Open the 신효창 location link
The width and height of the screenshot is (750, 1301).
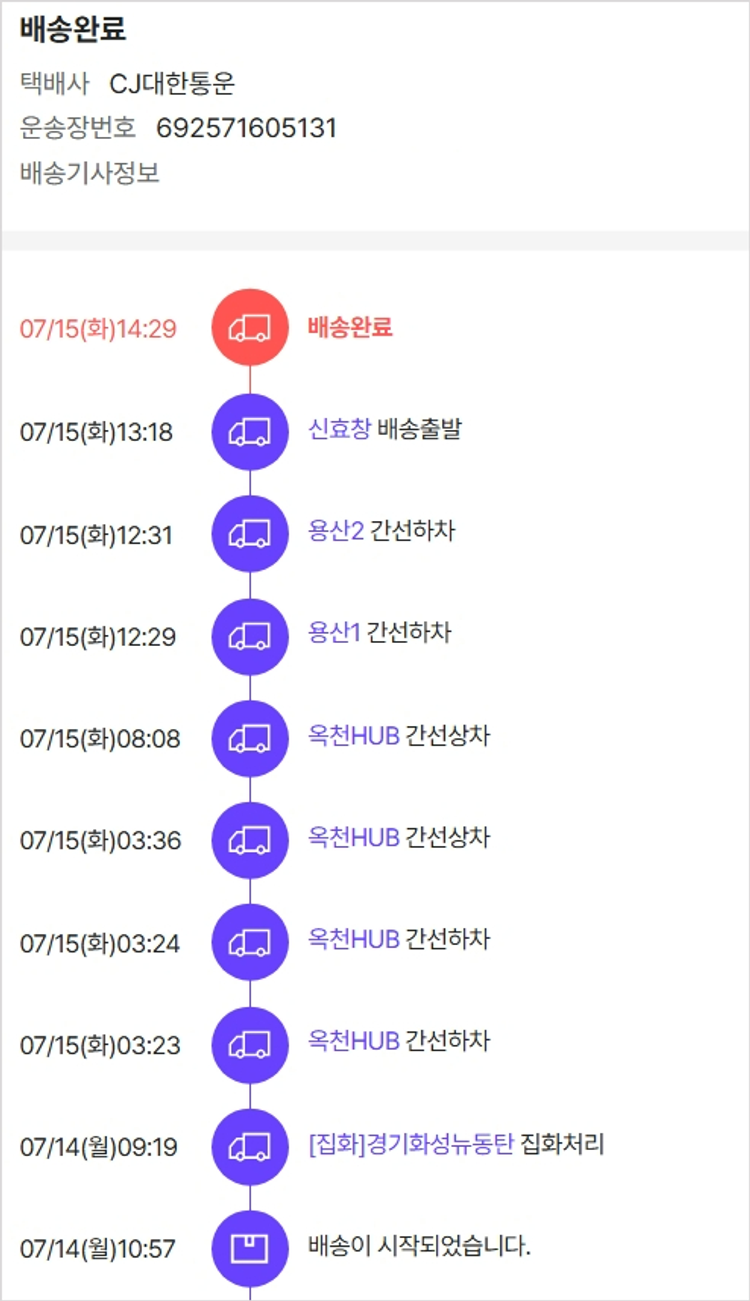(340, 430)
